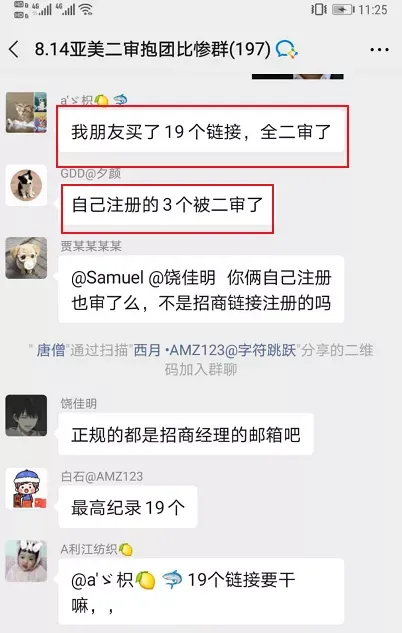
Task: Tap the back arrow in chat header
Action: pyautogui.click(x=14, y=50)
